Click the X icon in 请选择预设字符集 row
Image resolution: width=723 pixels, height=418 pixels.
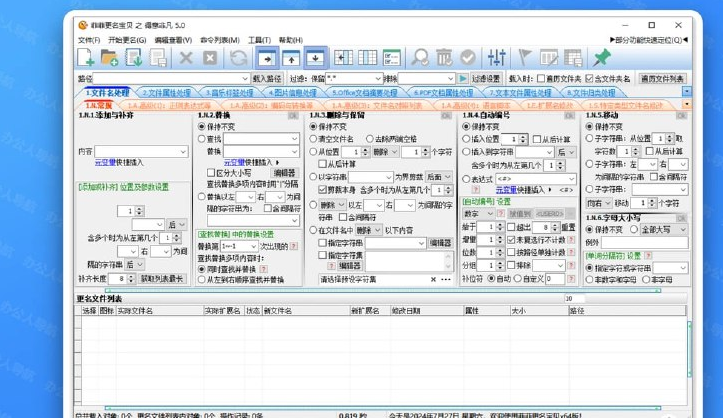pyautogui.click(x=433, y=279)
